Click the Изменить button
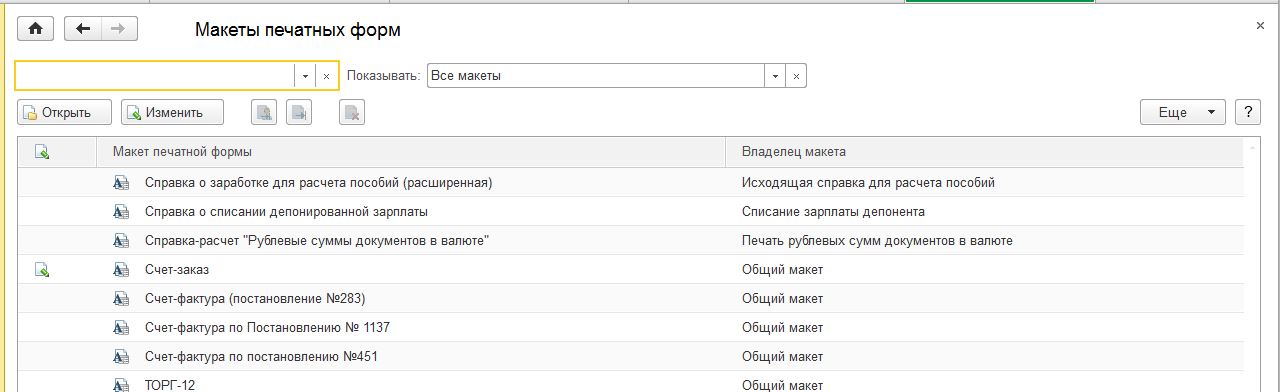This screenshot has width=1280, height=392. pyautogui.click(x=172, y=113)
